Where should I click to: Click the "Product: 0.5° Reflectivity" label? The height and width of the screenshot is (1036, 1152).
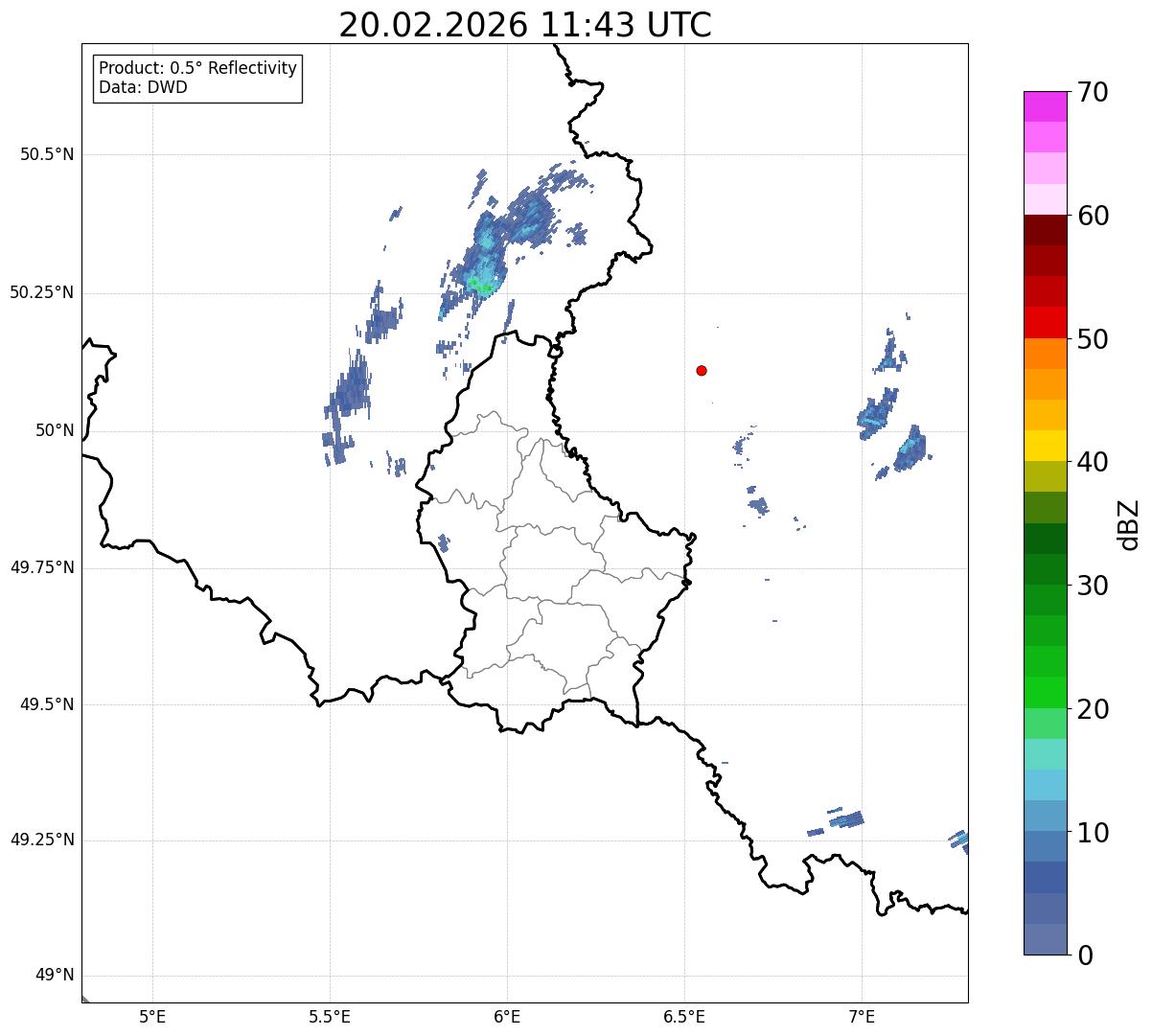click(197, 68)
